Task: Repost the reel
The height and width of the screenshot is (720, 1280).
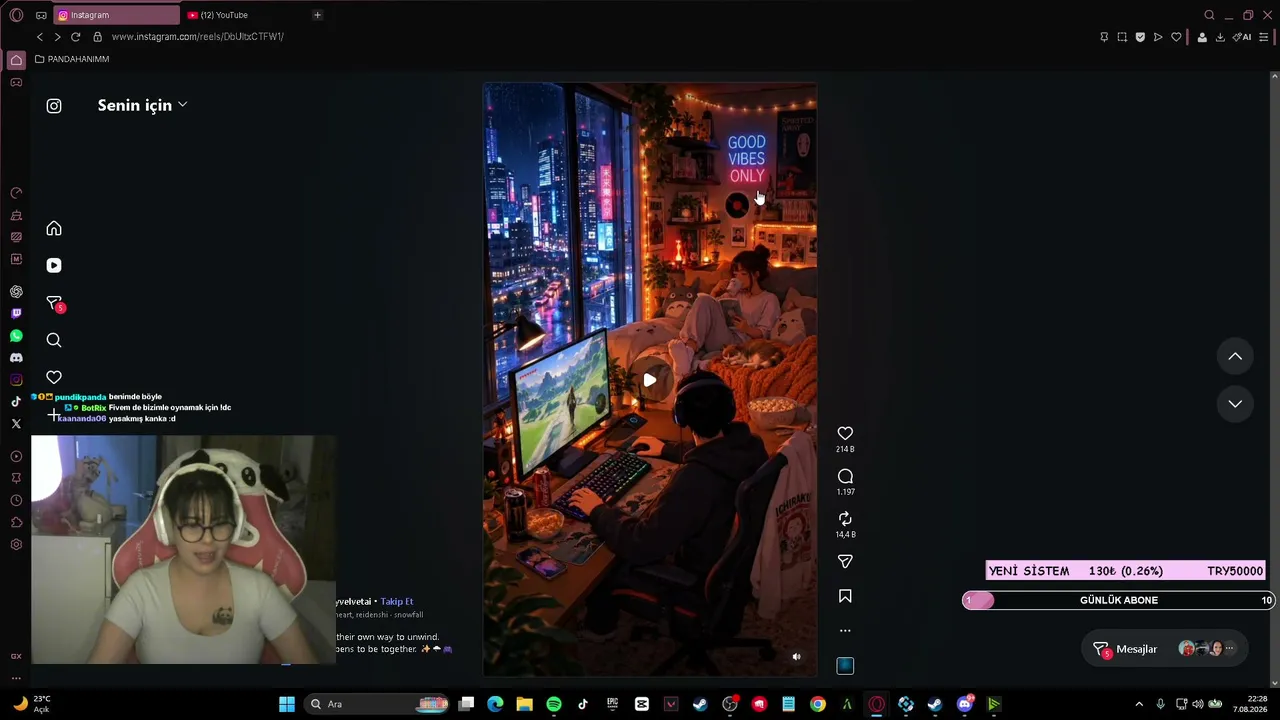Action: click(845, 518)
